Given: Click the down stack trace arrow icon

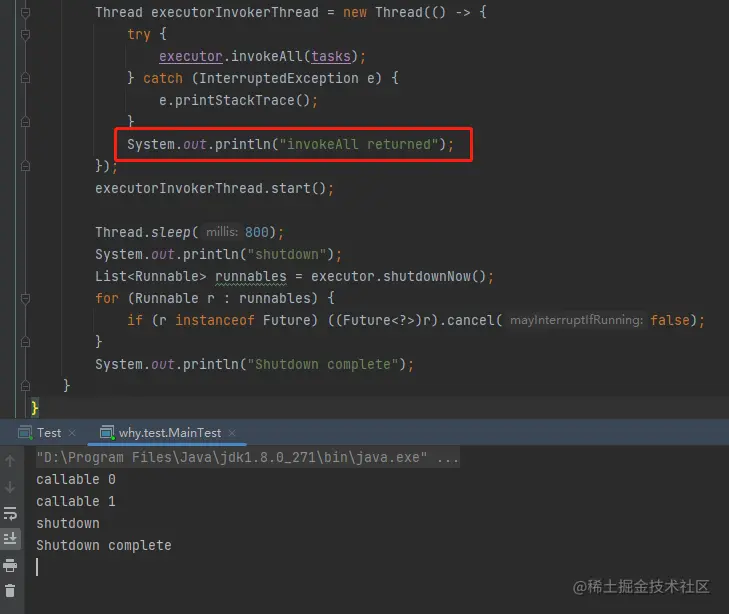Looking at the screenshot, I should [x=10, y=487].
